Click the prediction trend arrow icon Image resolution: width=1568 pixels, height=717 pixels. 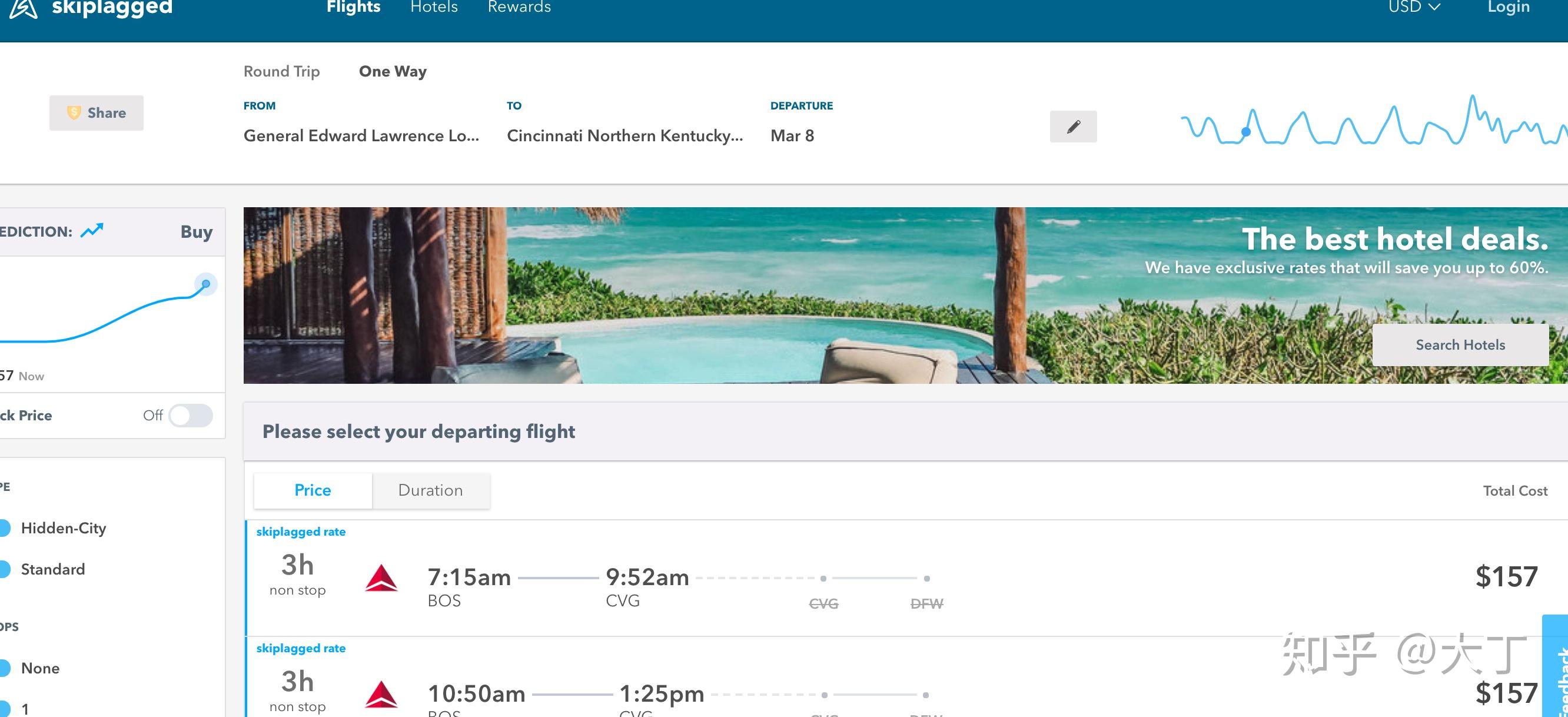tap(92, 231)
